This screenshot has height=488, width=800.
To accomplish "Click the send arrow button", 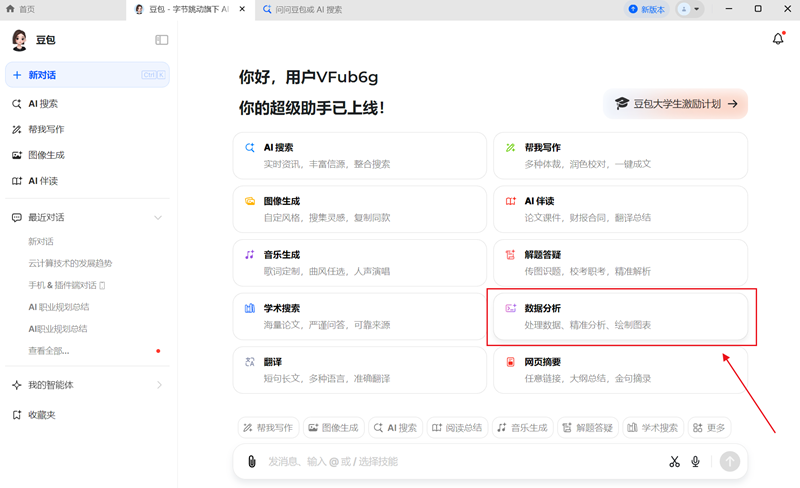I will point(730,461).
